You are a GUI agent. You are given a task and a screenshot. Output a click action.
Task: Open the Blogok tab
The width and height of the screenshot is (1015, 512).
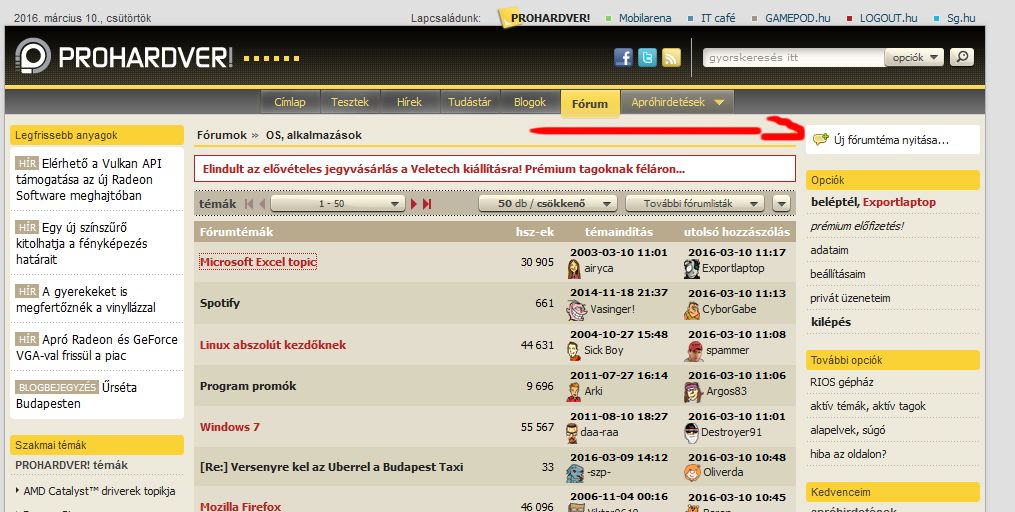coord(530,102)
